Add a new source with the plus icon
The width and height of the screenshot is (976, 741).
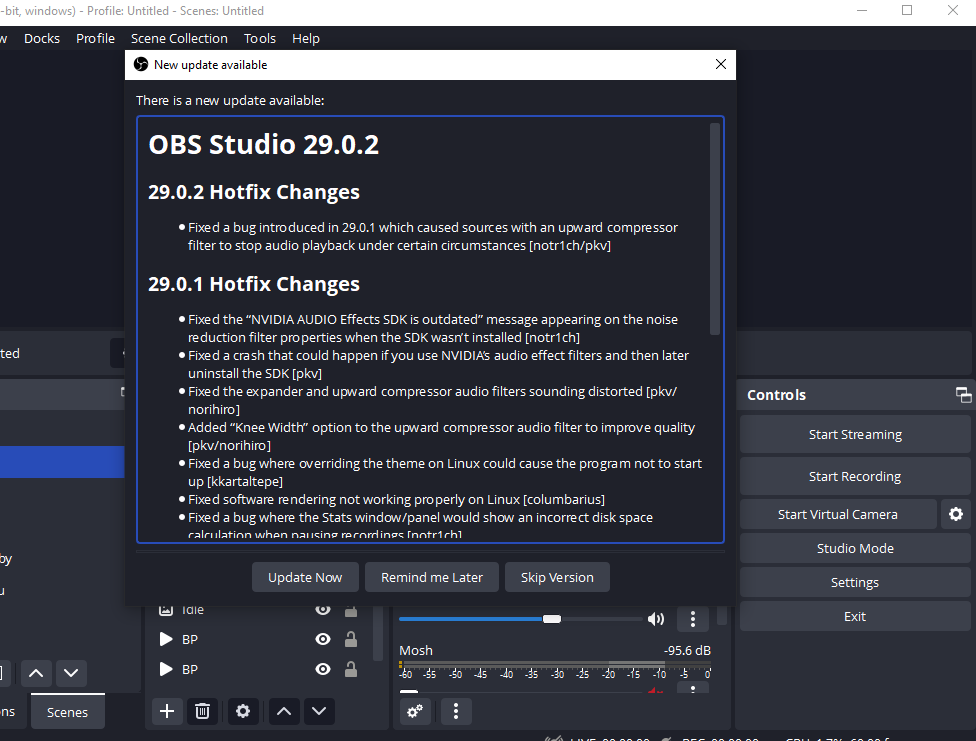pyautogui.click(x=167, y=711)
